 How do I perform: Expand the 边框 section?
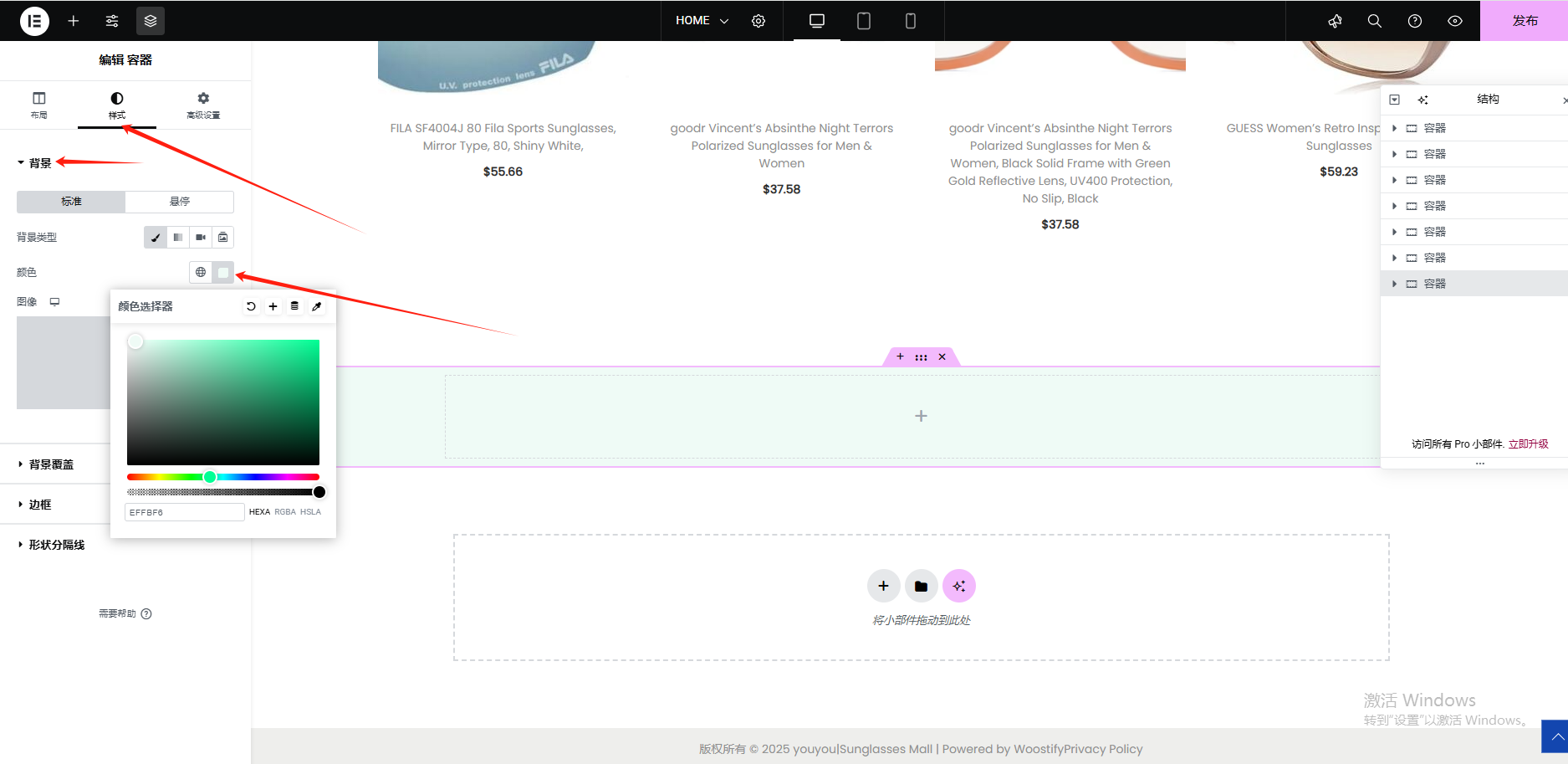point(40,505)
